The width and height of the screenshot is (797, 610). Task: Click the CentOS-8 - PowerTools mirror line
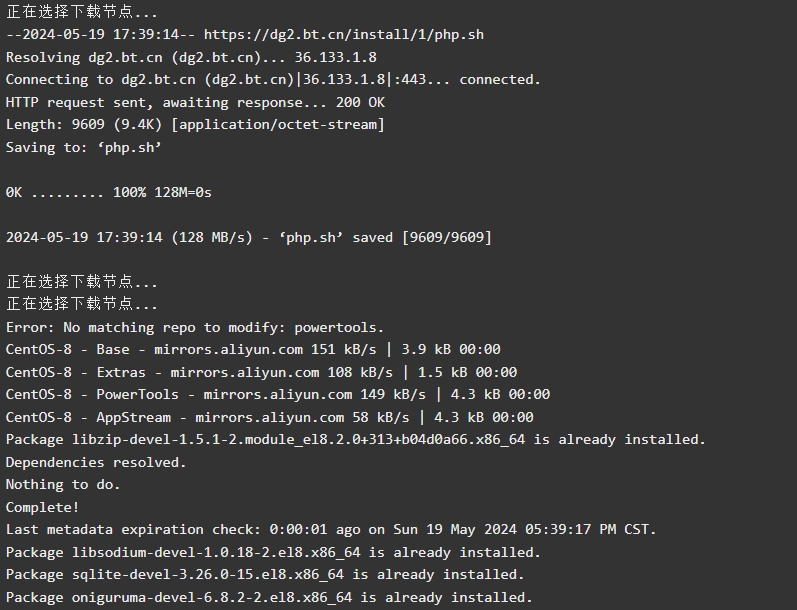(278, 394)
